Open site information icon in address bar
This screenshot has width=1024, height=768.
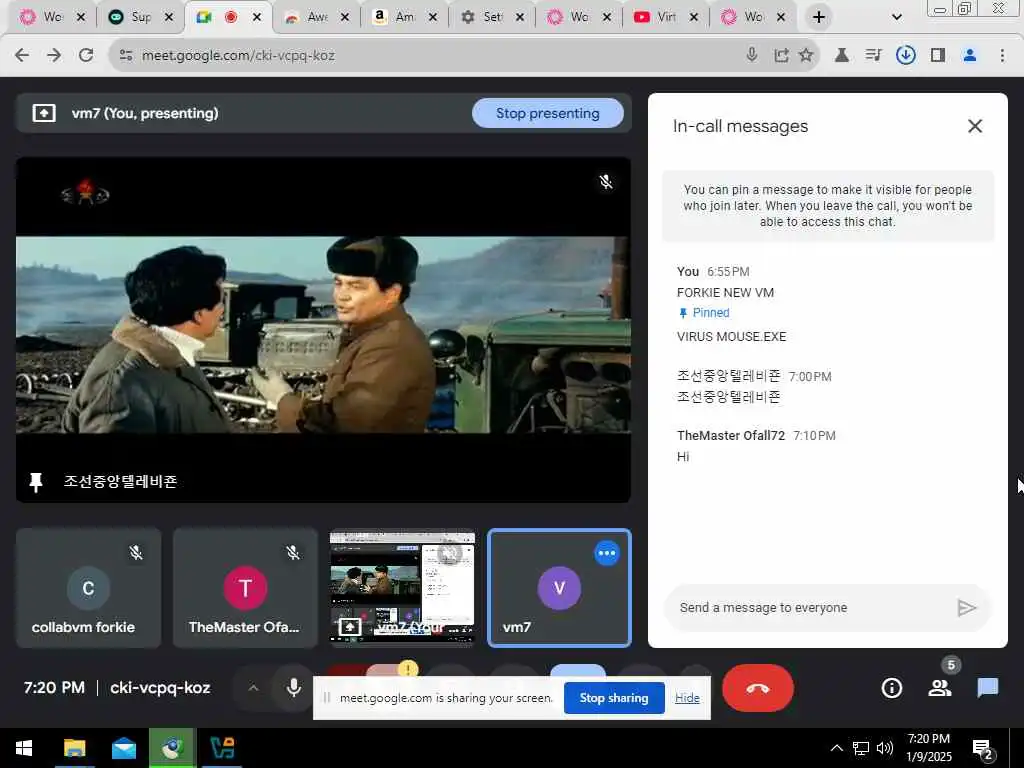[x=126, y=56]
